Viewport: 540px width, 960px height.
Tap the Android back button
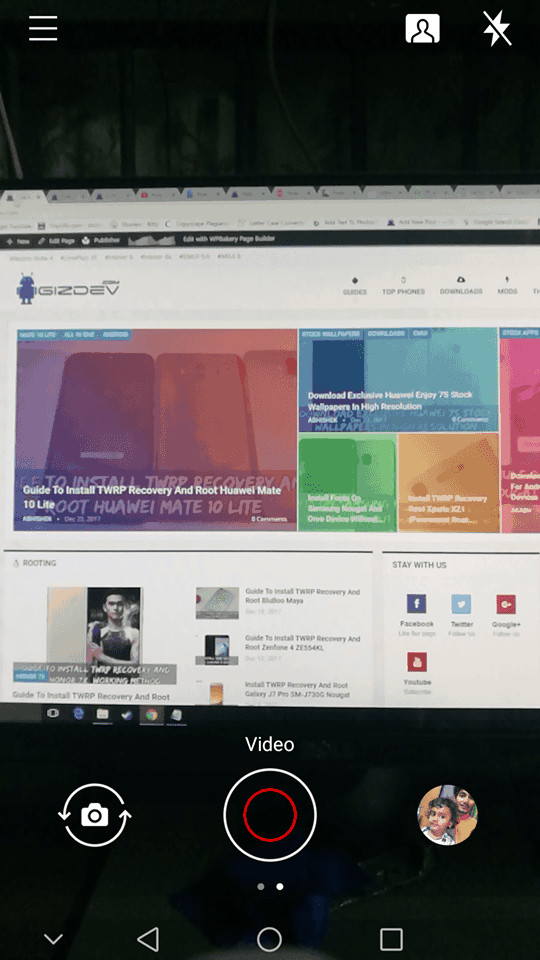tap(148, 939)
